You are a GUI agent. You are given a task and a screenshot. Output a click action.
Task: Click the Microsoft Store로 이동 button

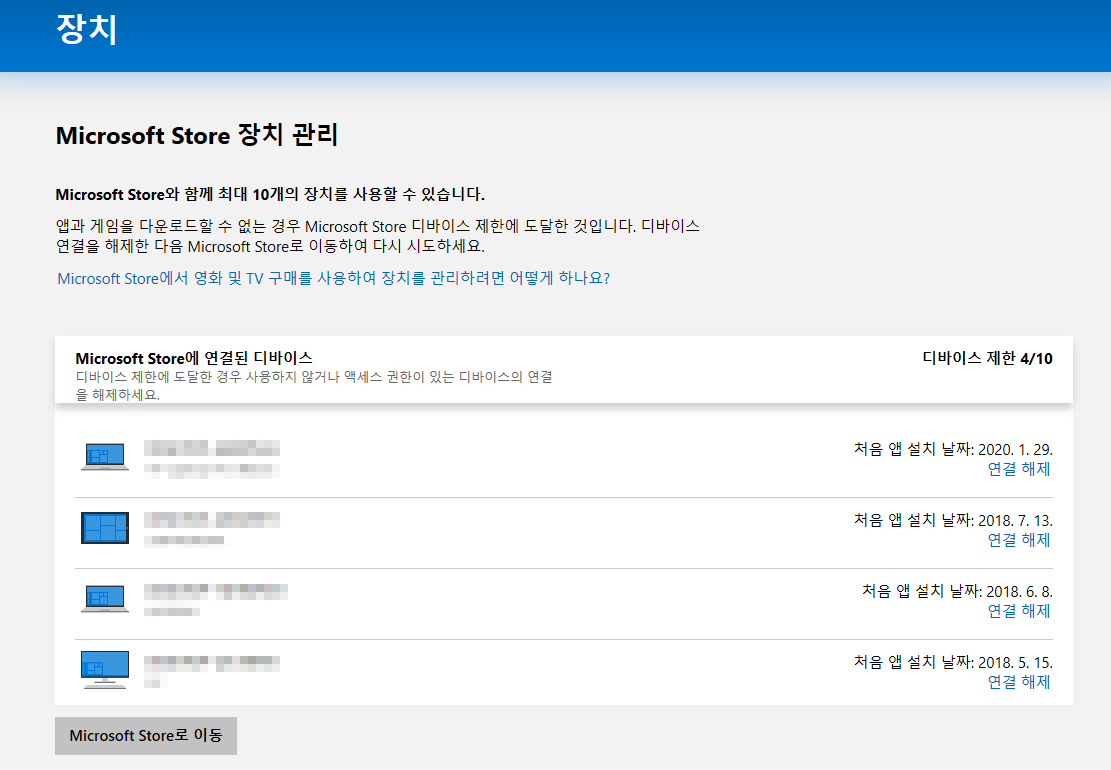[x=146, y=735]
